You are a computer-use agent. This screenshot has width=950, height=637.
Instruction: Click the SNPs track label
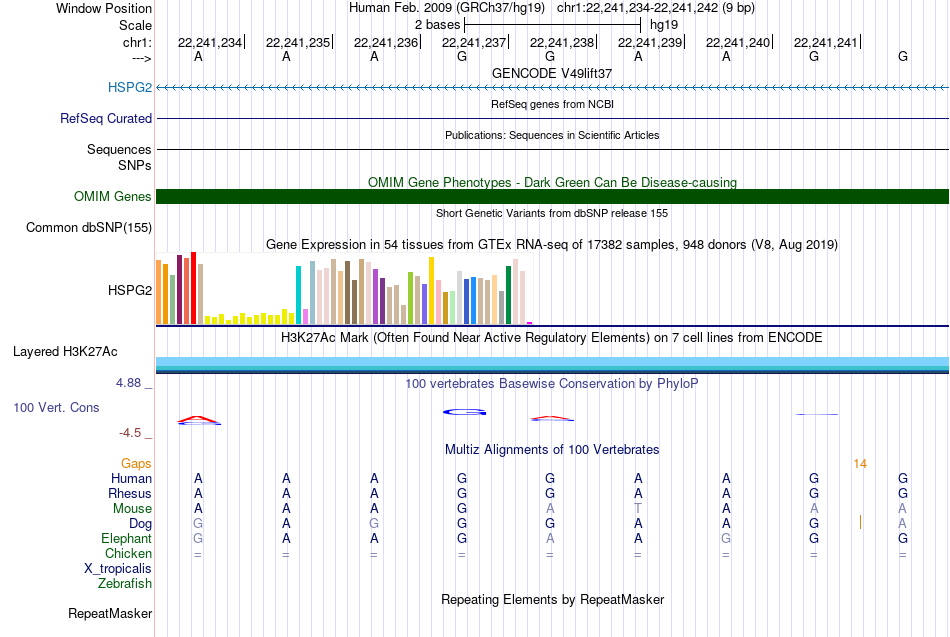coord(135,165)
